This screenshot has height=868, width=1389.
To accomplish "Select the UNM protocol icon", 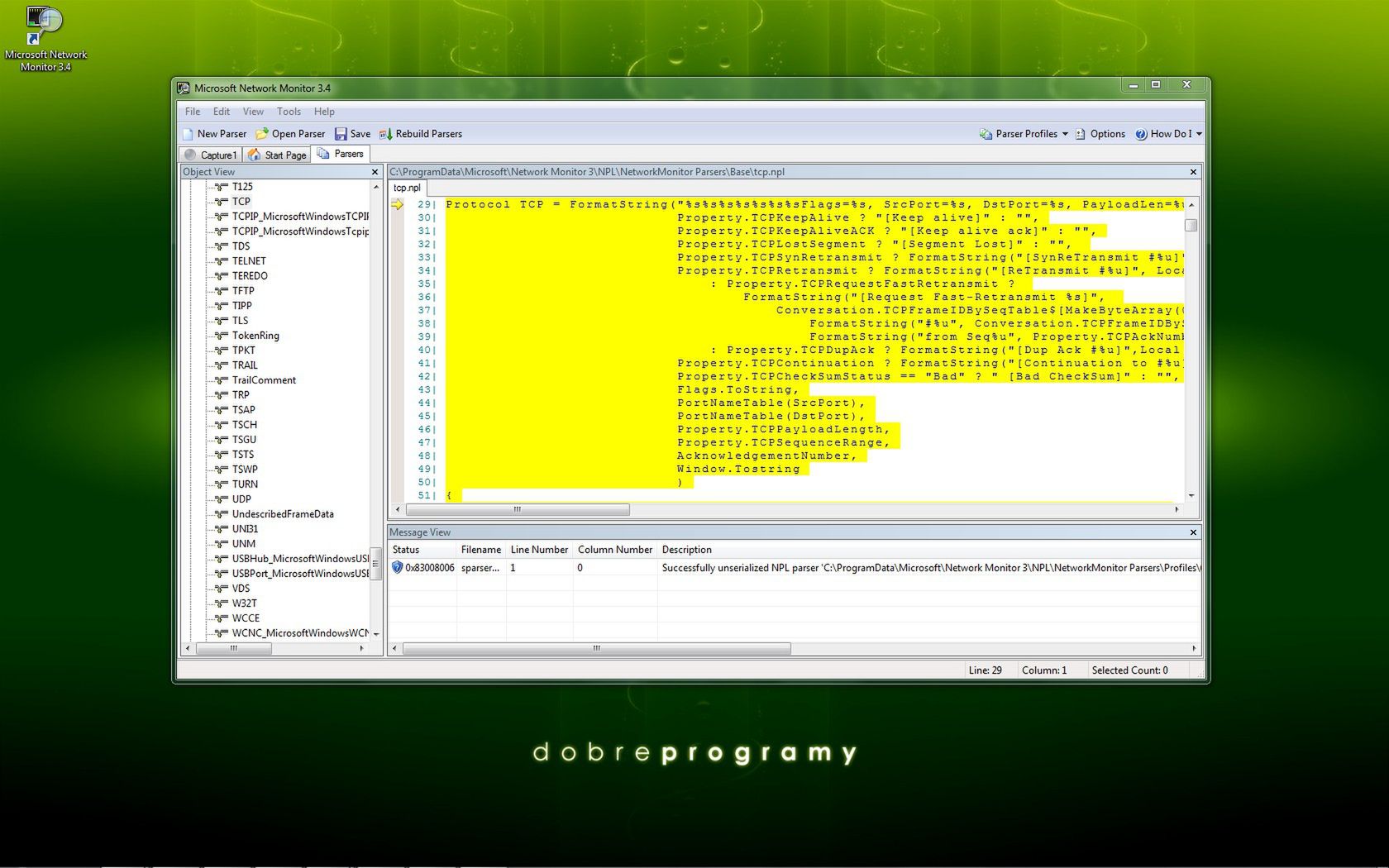I will (222, 544).
